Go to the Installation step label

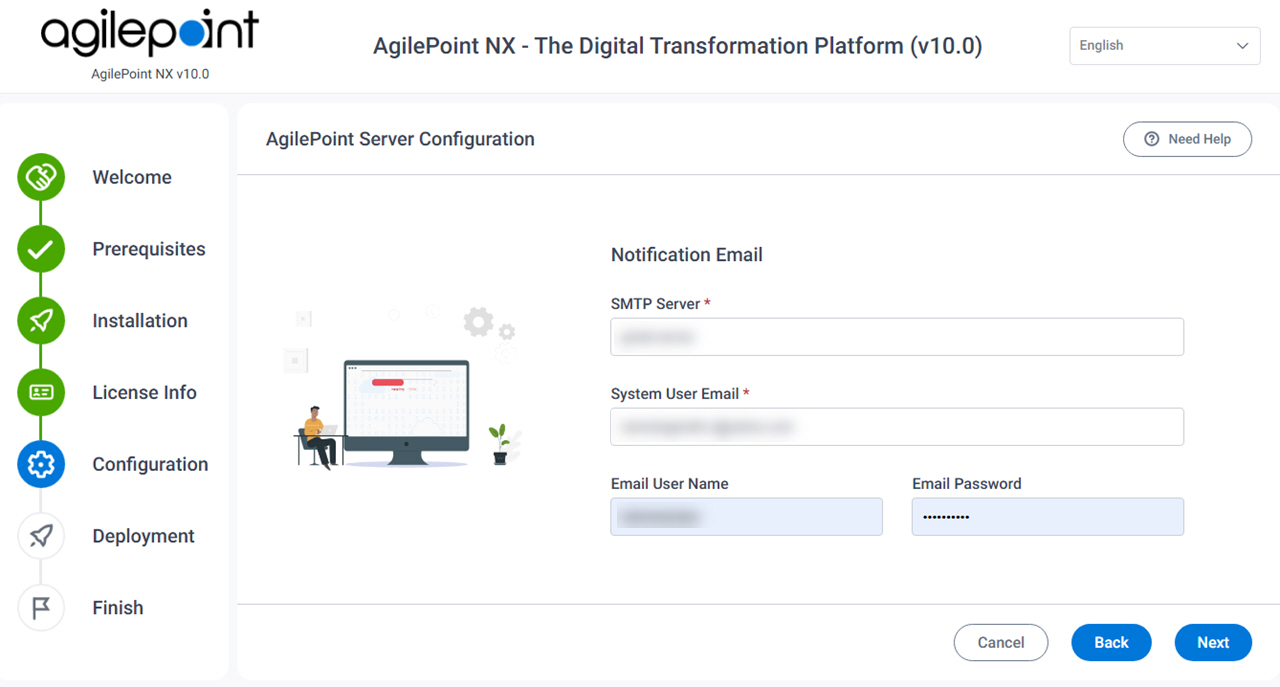click(x=140, y=321)
